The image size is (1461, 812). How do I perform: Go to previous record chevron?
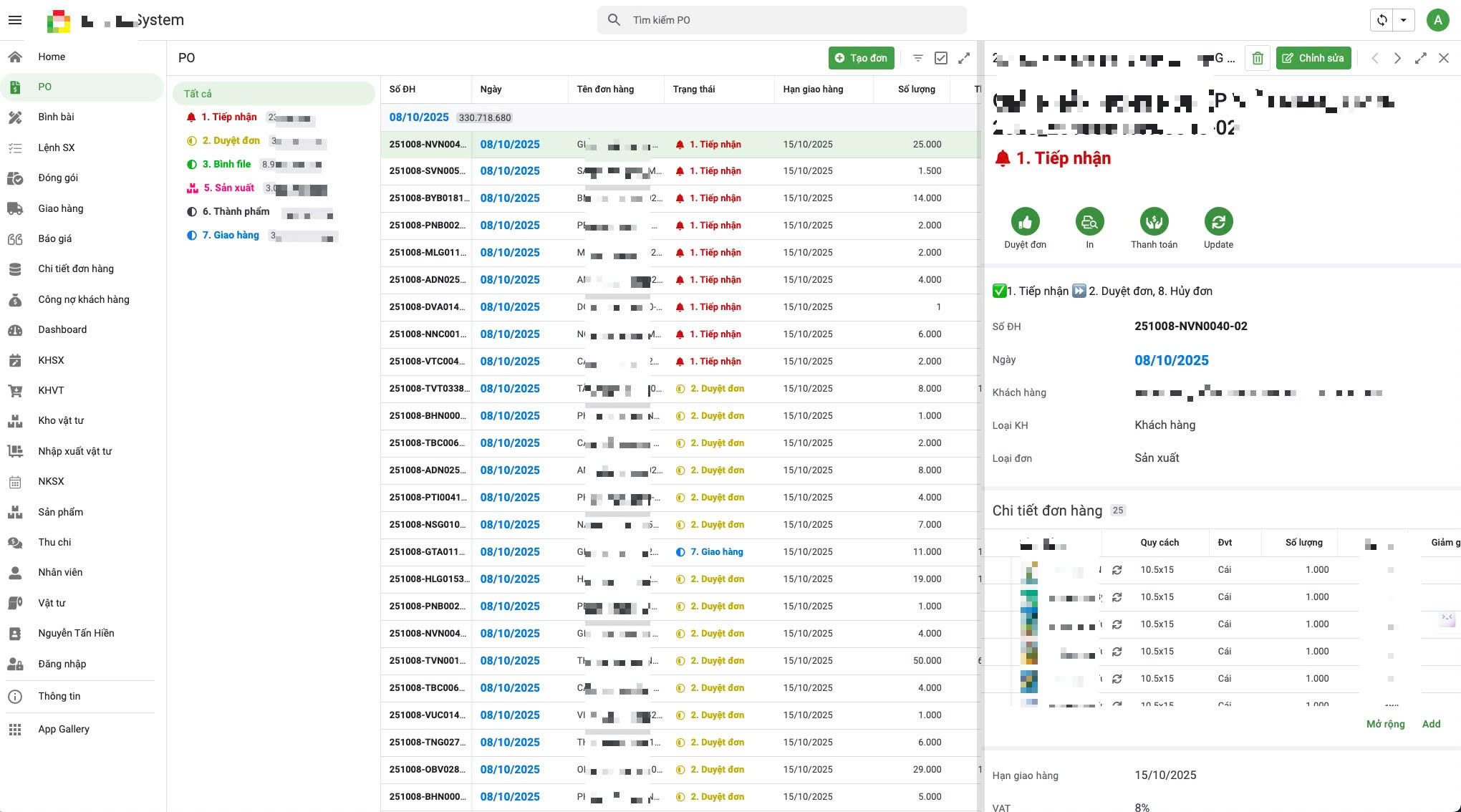pos(1374,58)
